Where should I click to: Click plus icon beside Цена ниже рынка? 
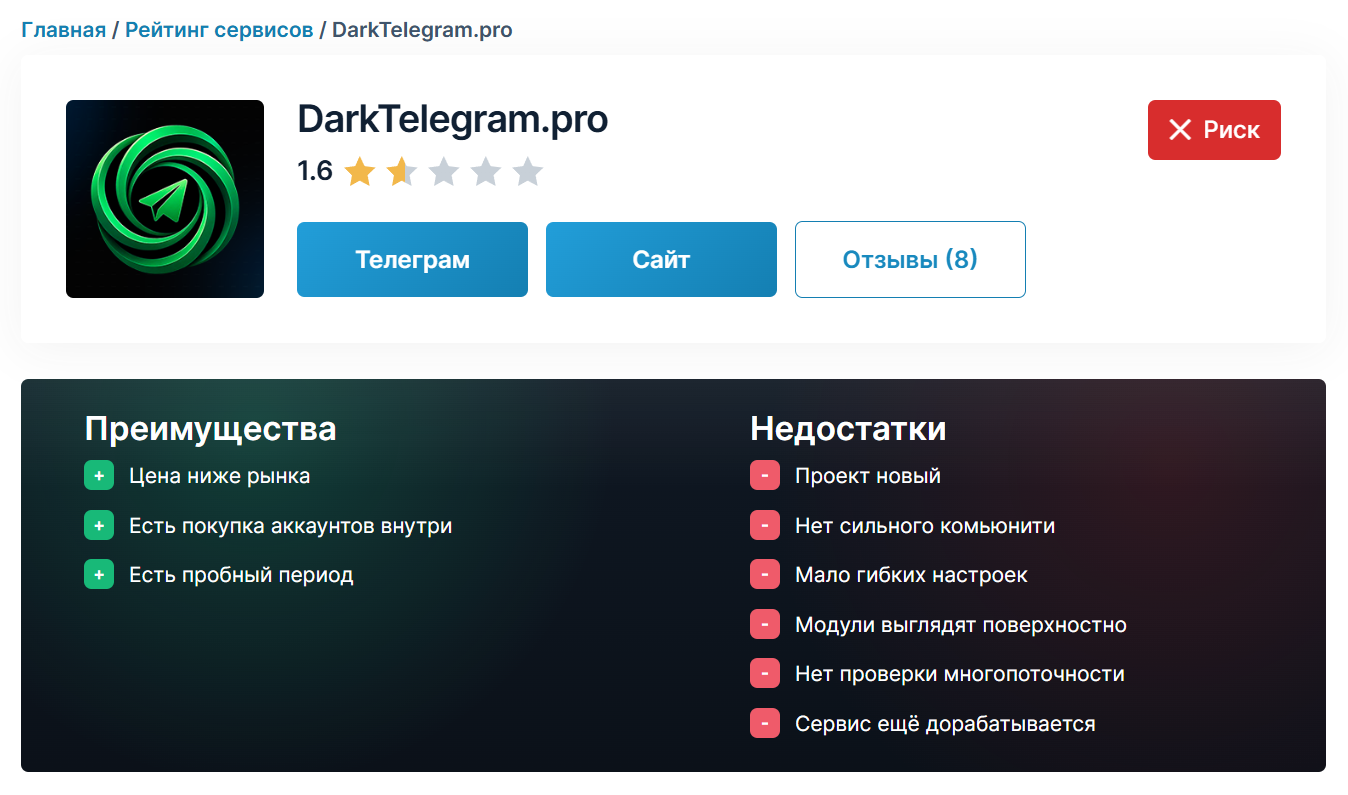coord(99,477)
